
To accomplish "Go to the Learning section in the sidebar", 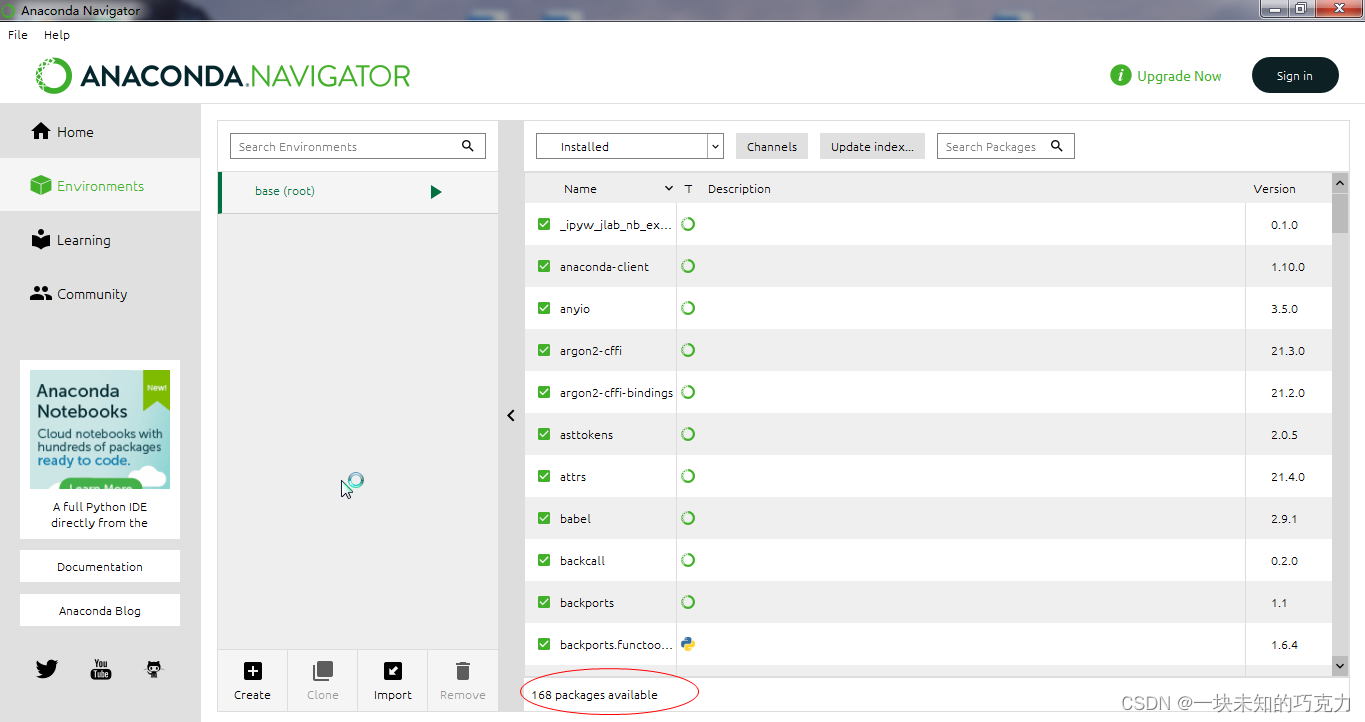I will 100,240.
